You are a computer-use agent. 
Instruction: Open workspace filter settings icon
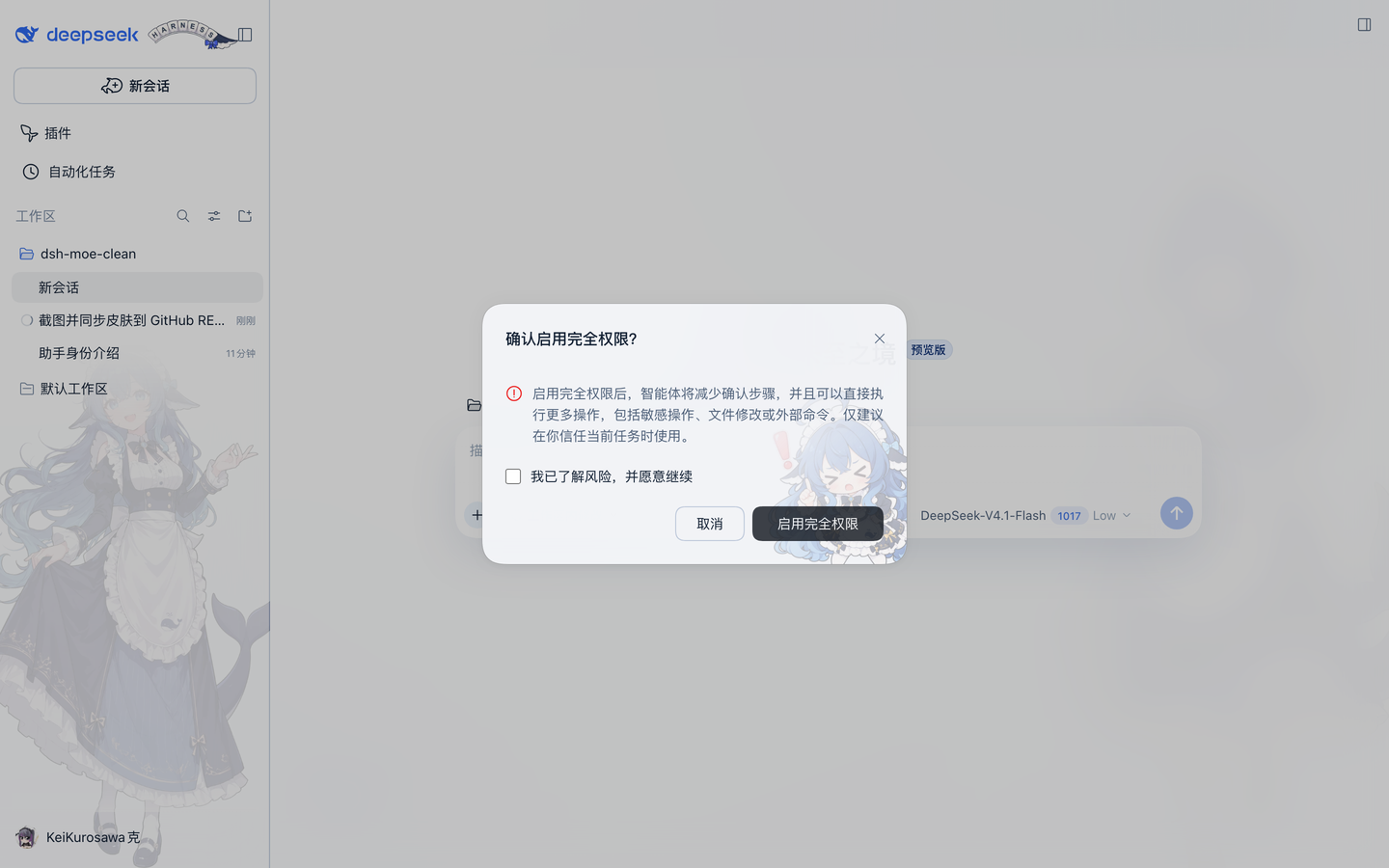[214, 216]
